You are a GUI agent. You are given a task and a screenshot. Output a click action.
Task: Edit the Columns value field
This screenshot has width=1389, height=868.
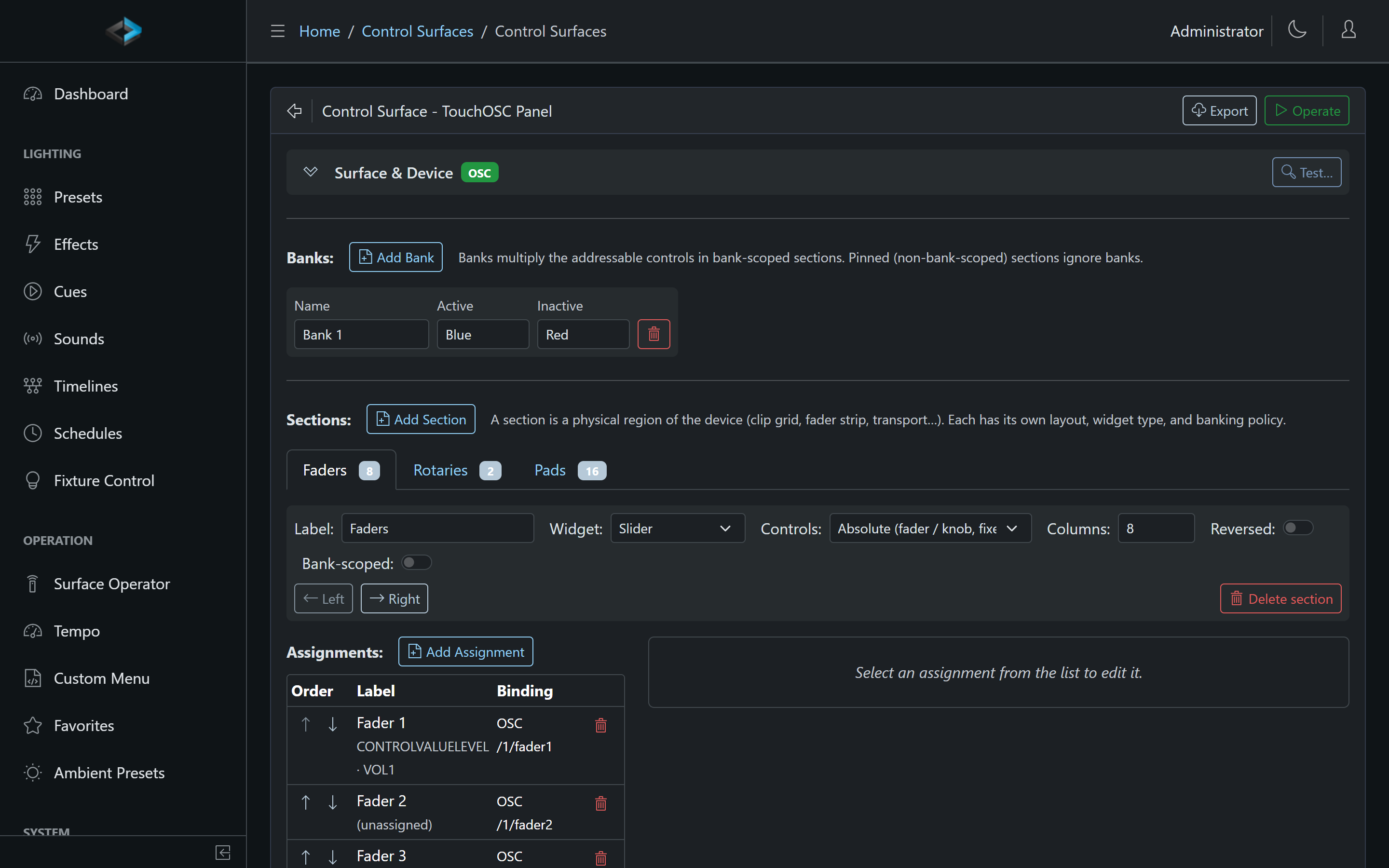point(1156,528)
